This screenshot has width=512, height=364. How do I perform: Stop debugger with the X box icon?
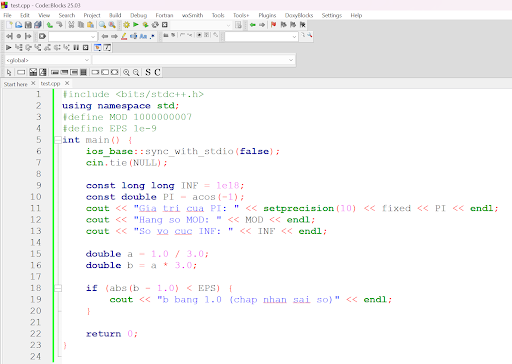click(86, 48)
